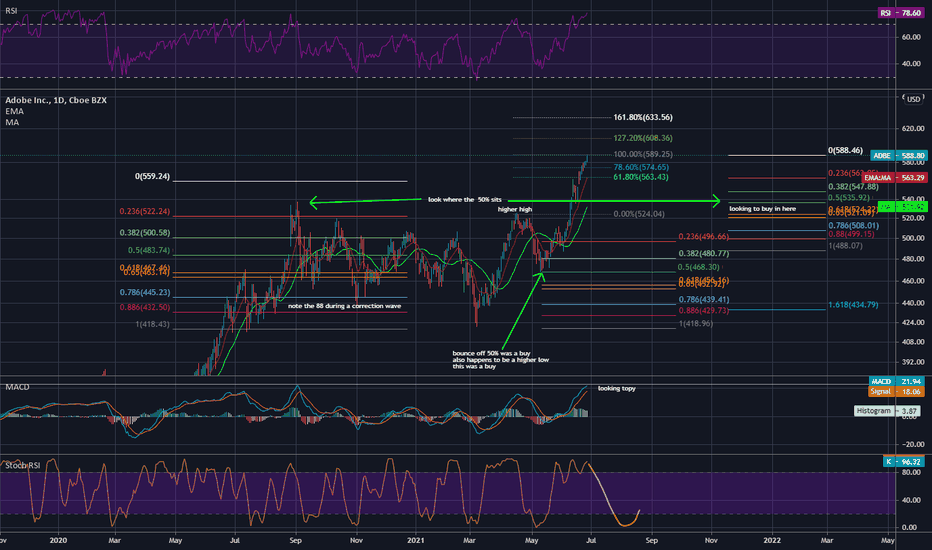Viewport: 932px width, 550px height.
Task: Click the 'looking to buy in here' note
Action: point(763,209)
